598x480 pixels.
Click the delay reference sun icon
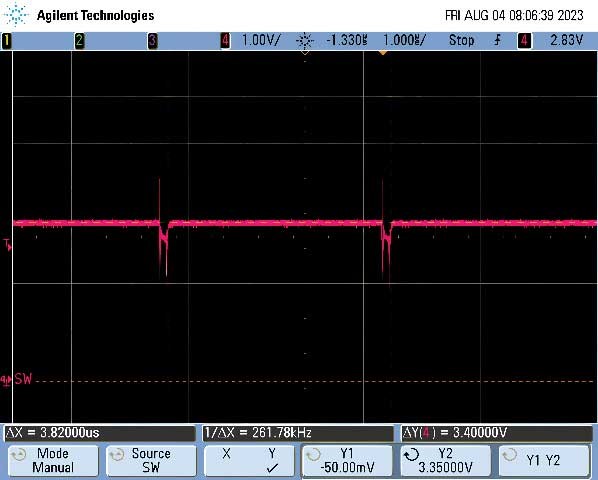[x=305, y=40]
